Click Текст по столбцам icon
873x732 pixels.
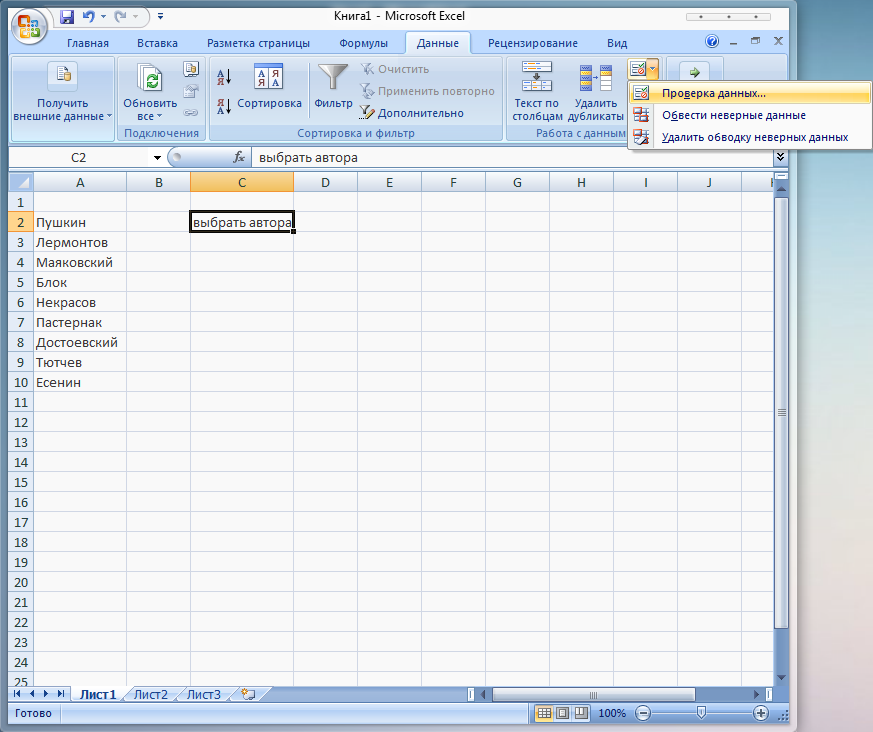pyautogui.click(x=537, y=91)
